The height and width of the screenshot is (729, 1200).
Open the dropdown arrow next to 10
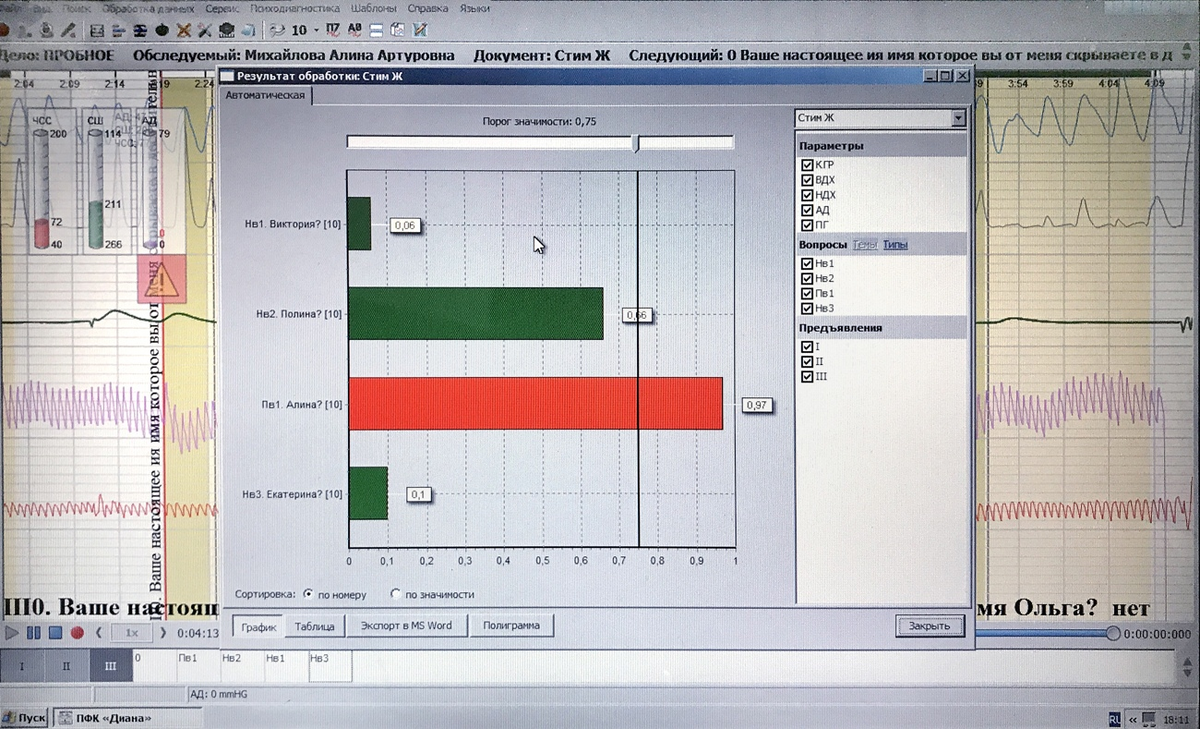[x=316, y=31]
